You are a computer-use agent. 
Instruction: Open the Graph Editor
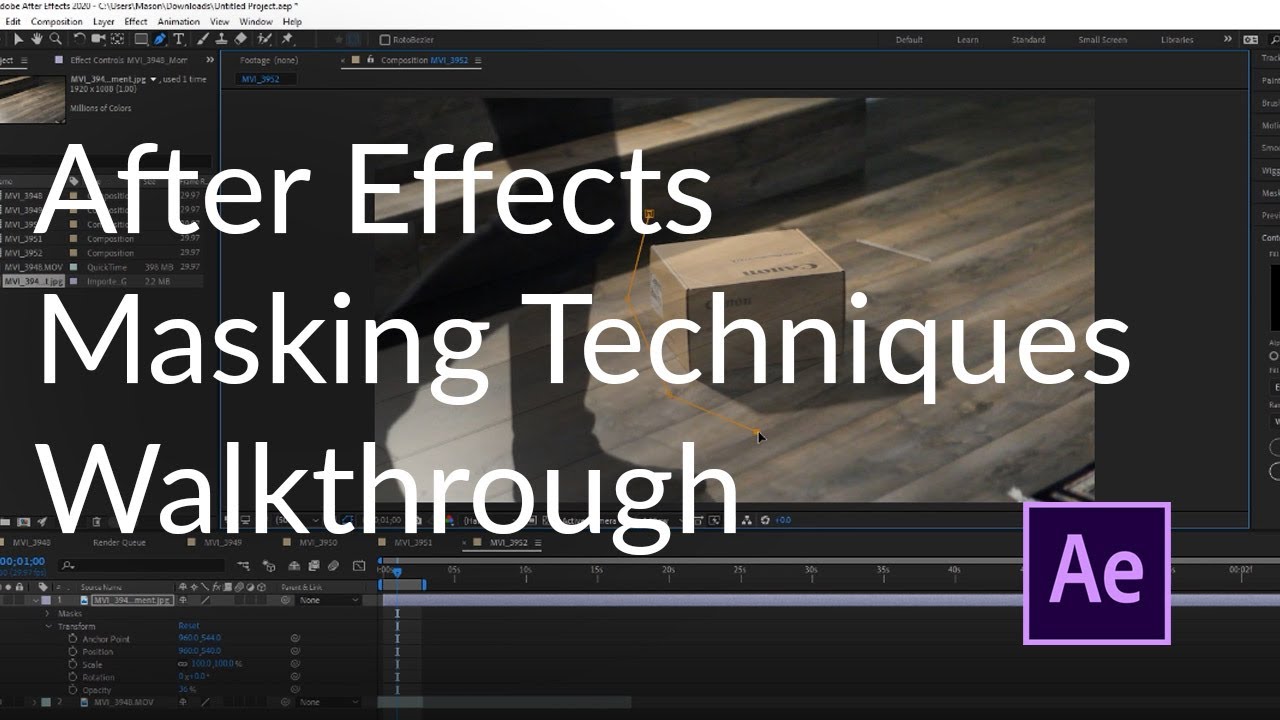click(x=359, y=566)
